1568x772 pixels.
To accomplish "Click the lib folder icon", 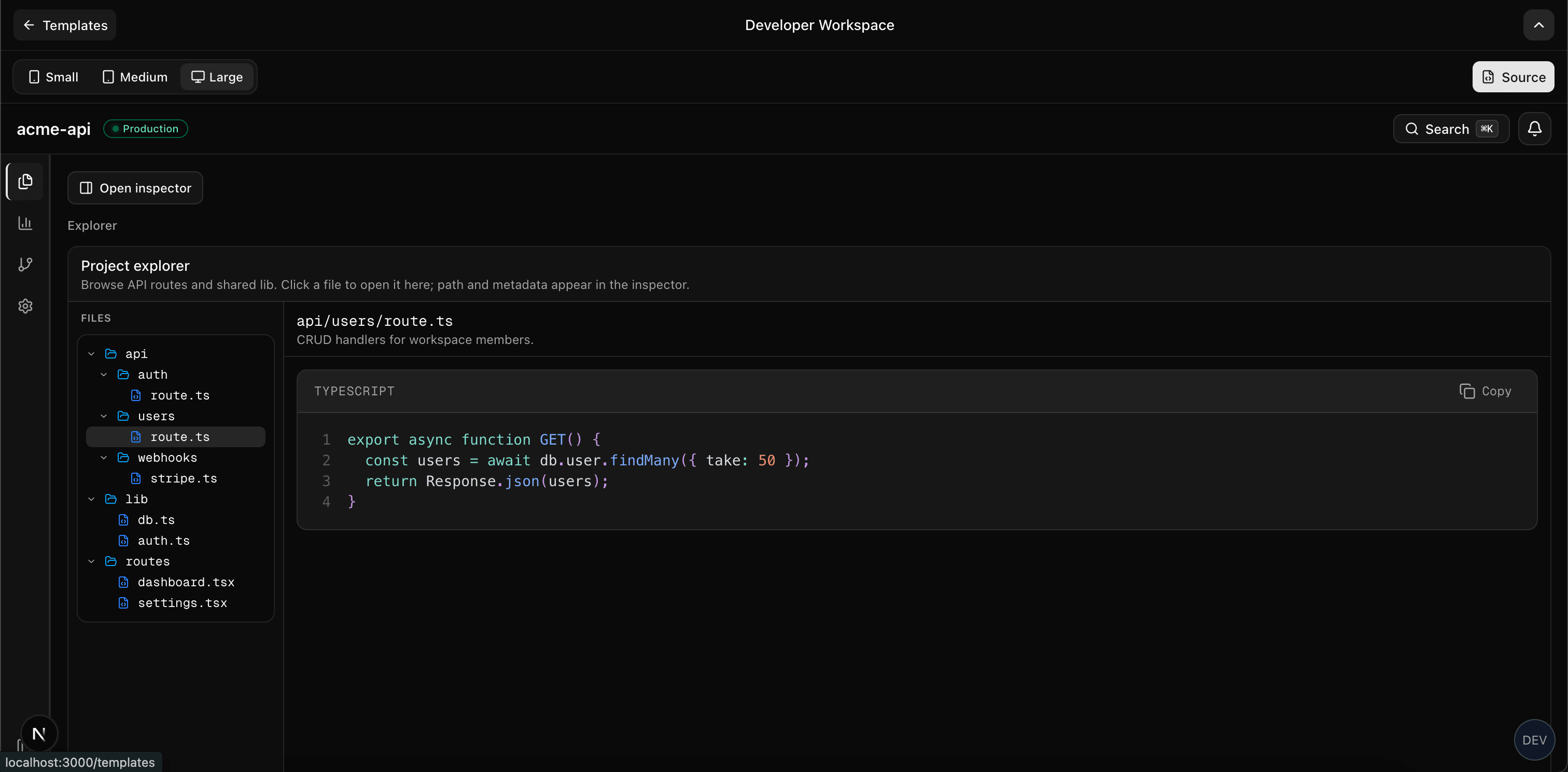I will tap(111, 499).
